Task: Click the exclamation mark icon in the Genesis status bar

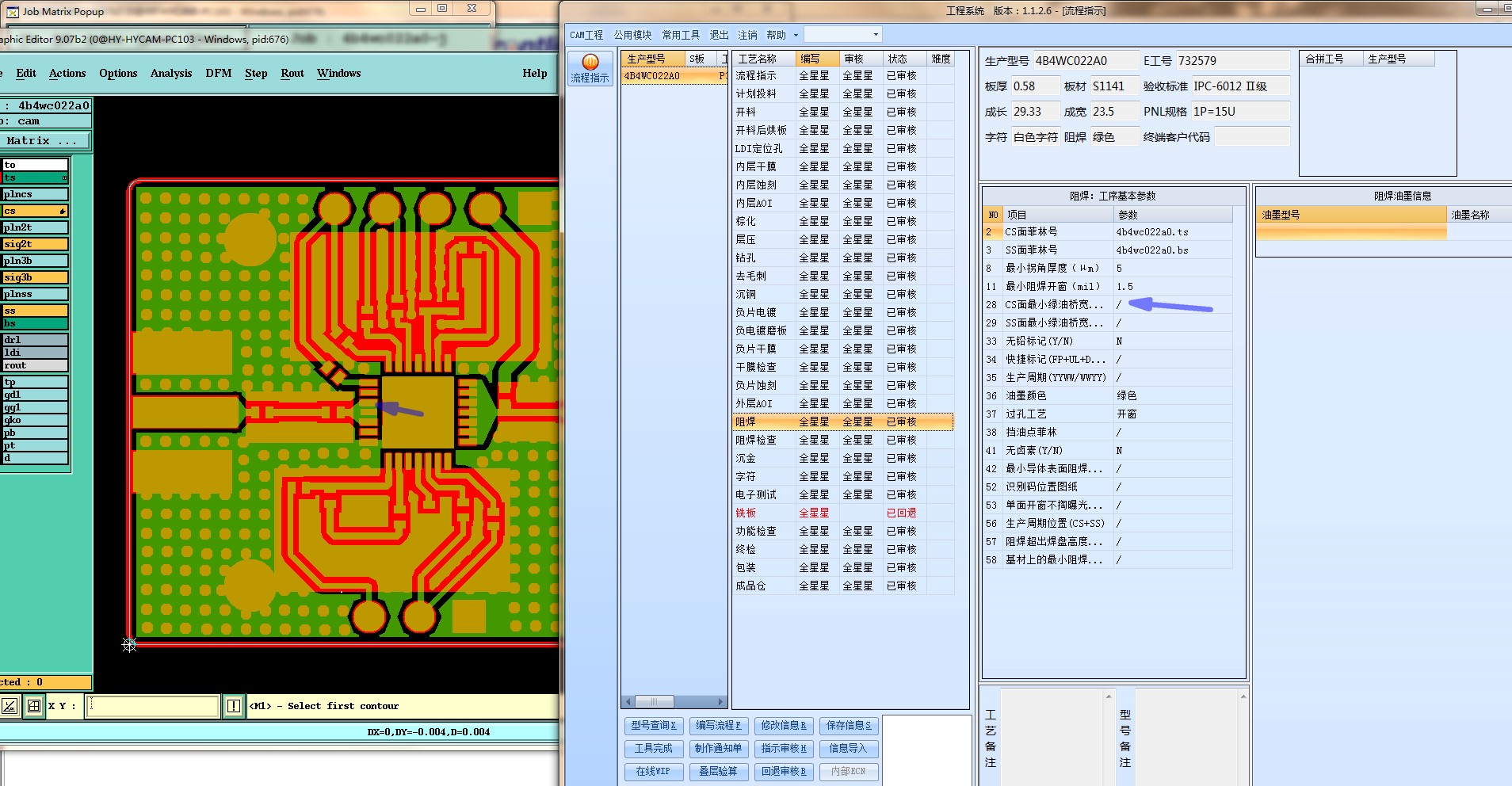Action: click(x=234, y=705)
